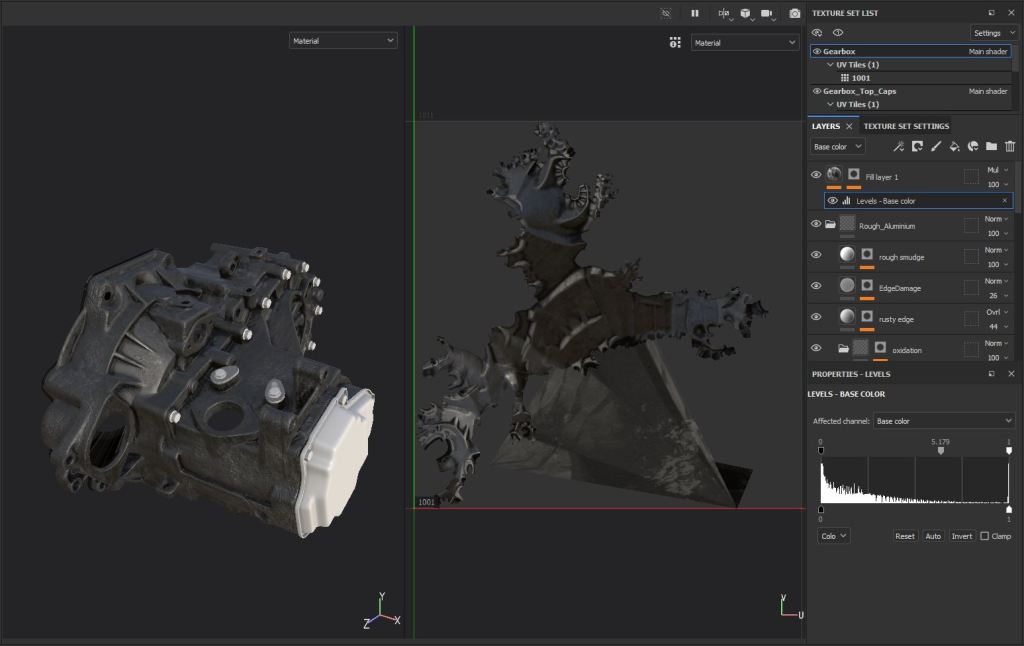Open the Base color channel dropdown in Layers

[x=837, y=147]
